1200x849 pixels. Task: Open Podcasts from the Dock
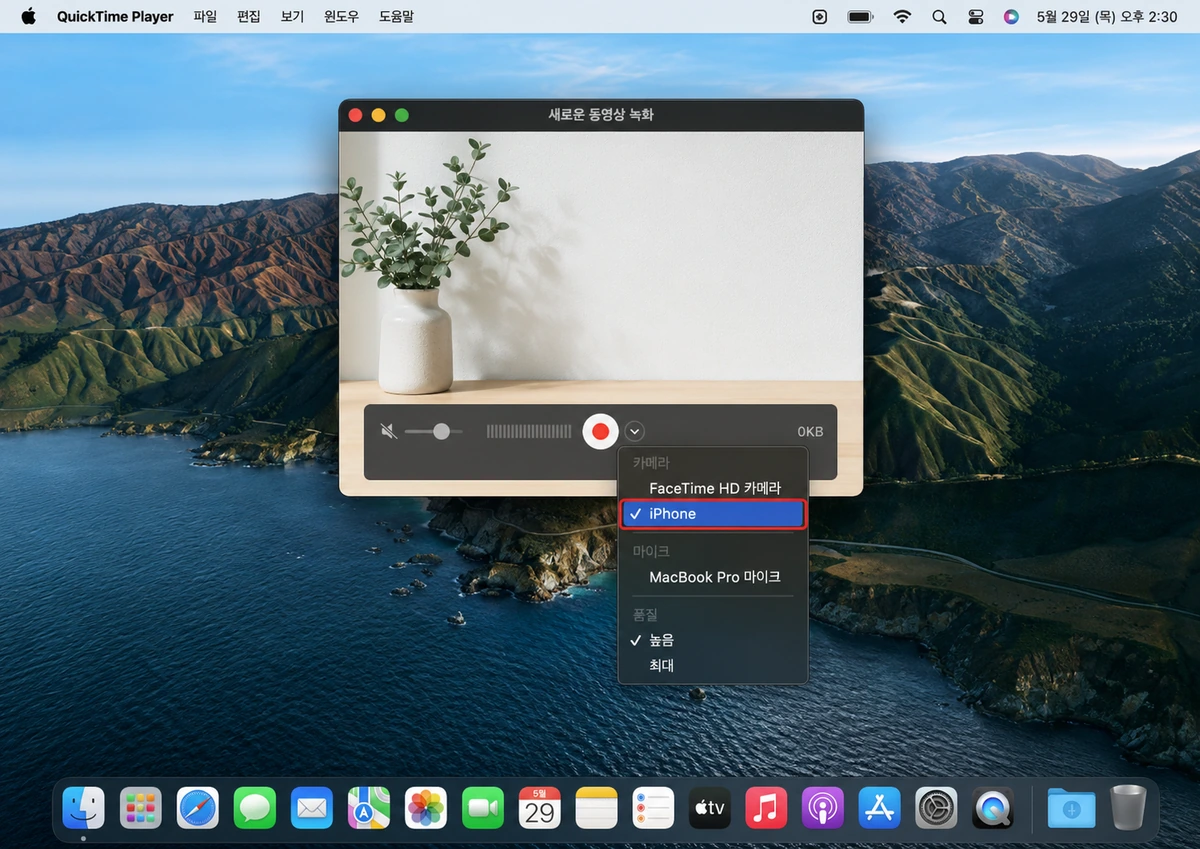pos(823,808)
